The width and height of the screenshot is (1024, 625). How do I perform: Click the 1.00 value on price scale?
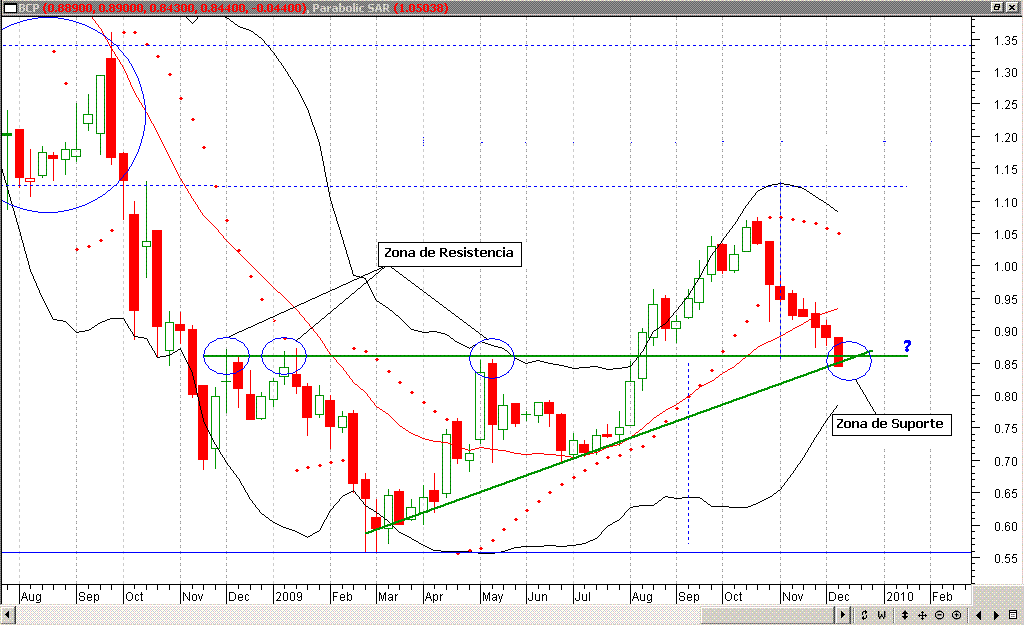pyautogui.click(x=1006, y=267)
